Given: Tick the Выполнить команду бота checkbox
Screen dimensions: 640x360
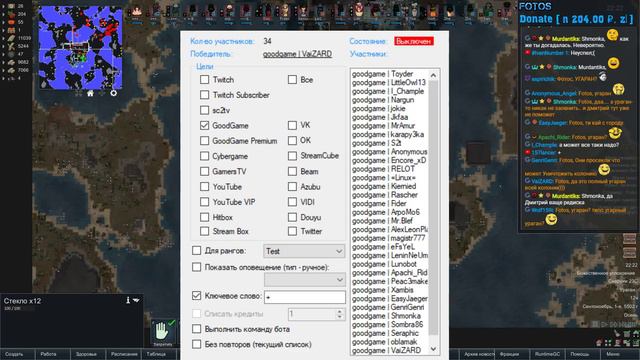Looking at the screenshot, I should click(196, 329).
